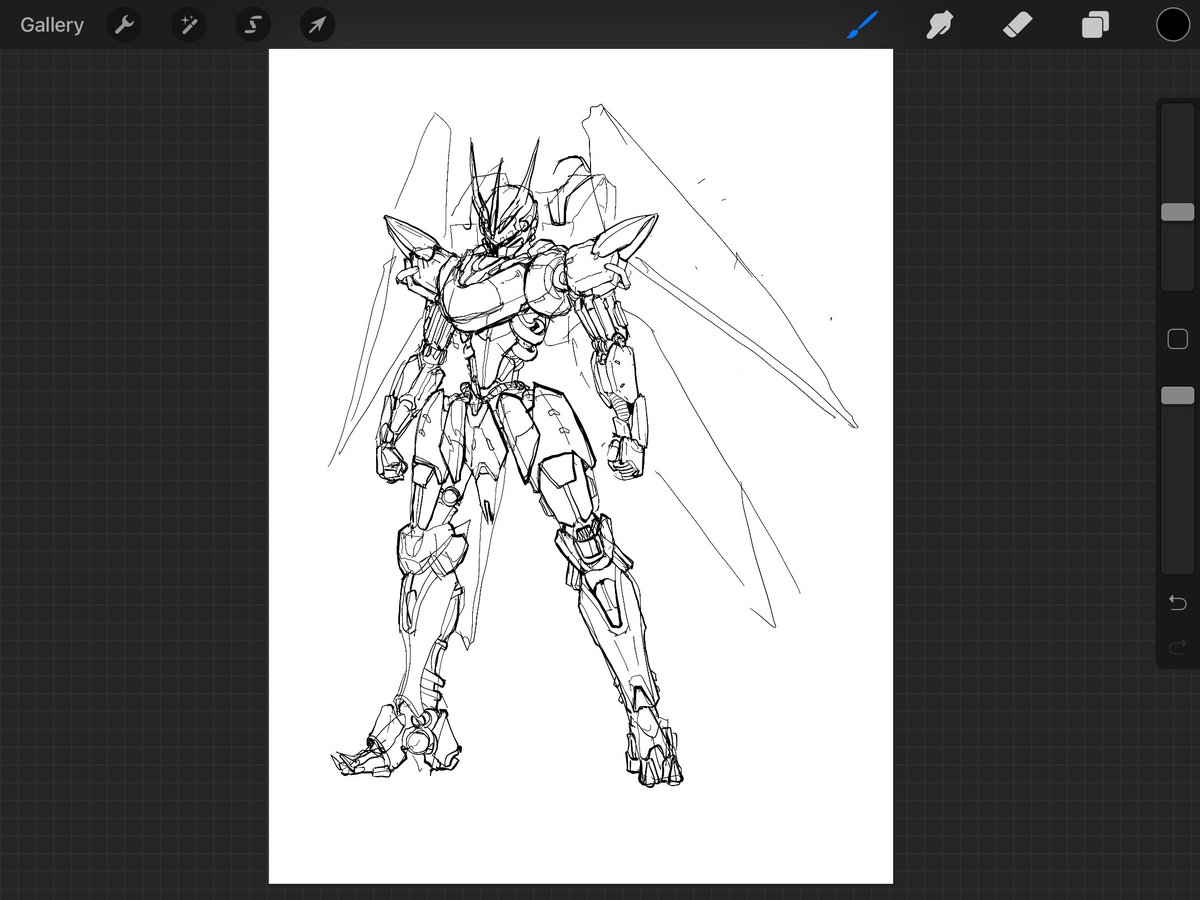
Task: Click the mecha sketch canvas
Action: (x=581, y=466)
